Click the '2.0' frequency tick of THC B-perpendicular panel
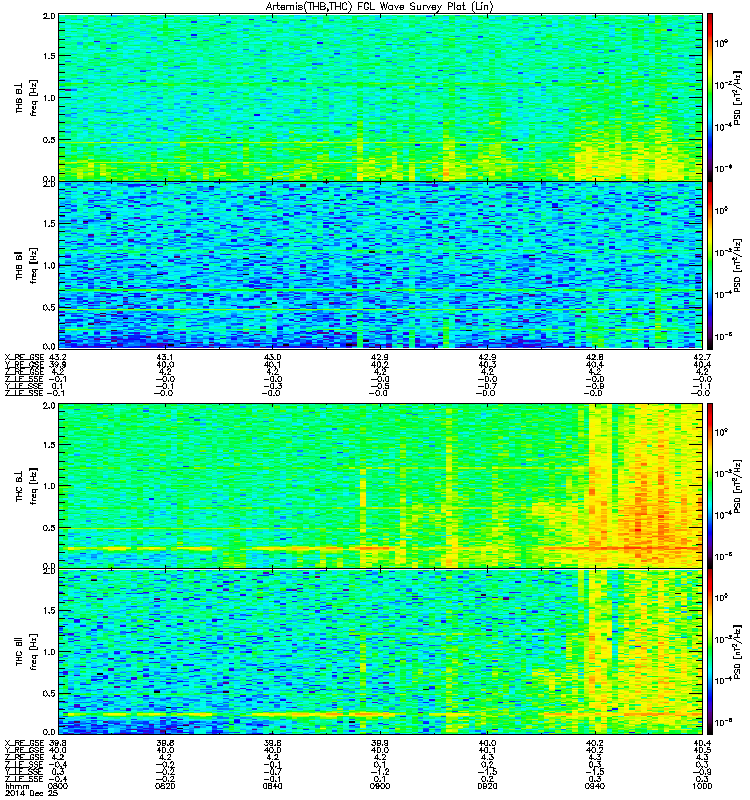This screenshot has width=750, height=800. (x=49, y=406)
